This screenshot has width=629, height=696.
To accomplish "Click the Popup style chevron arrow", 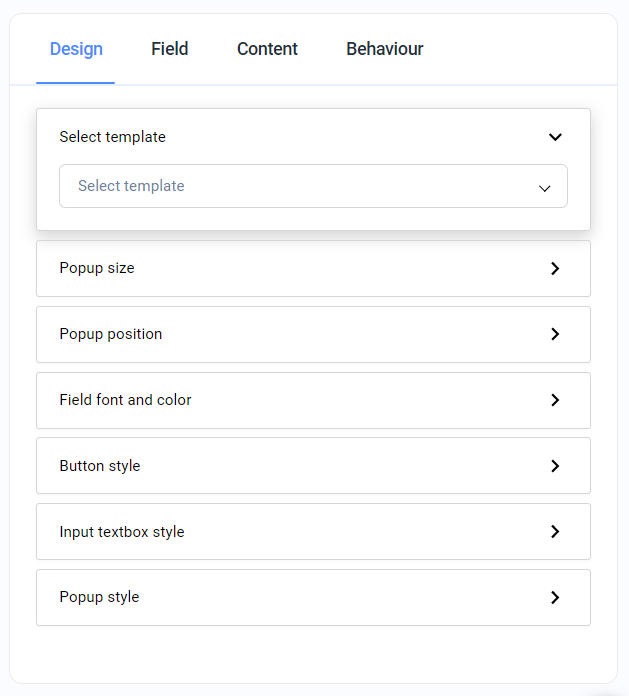I will (x=555, y=598).
